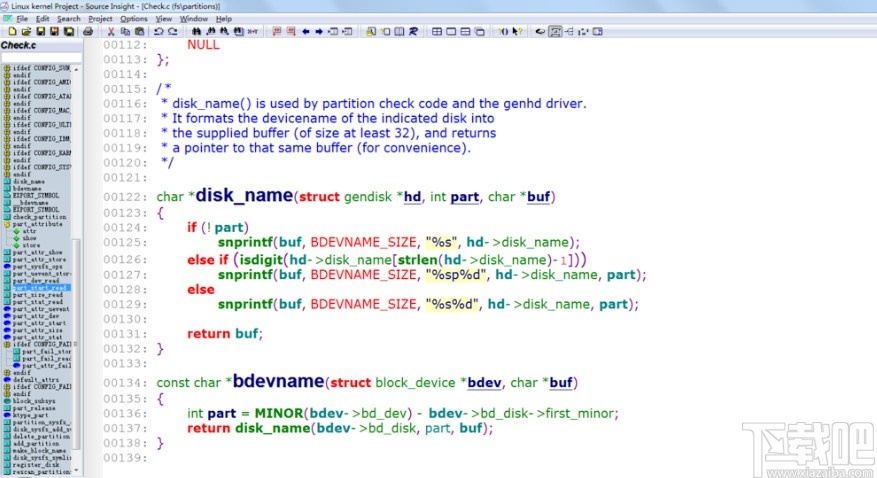Click 'return buf' on line 131

(223, 334)
